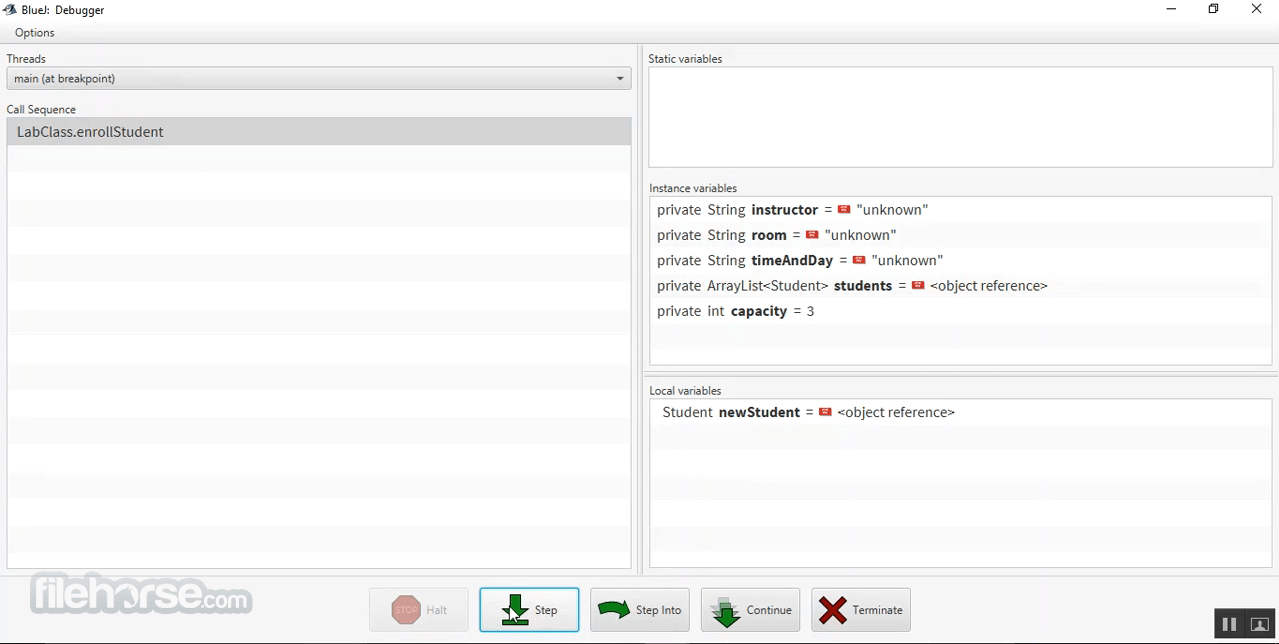Open the Threads dropdown showing main
Image resolution: width=1279 pixels, height=644 pixels.
tap(319, 78)
